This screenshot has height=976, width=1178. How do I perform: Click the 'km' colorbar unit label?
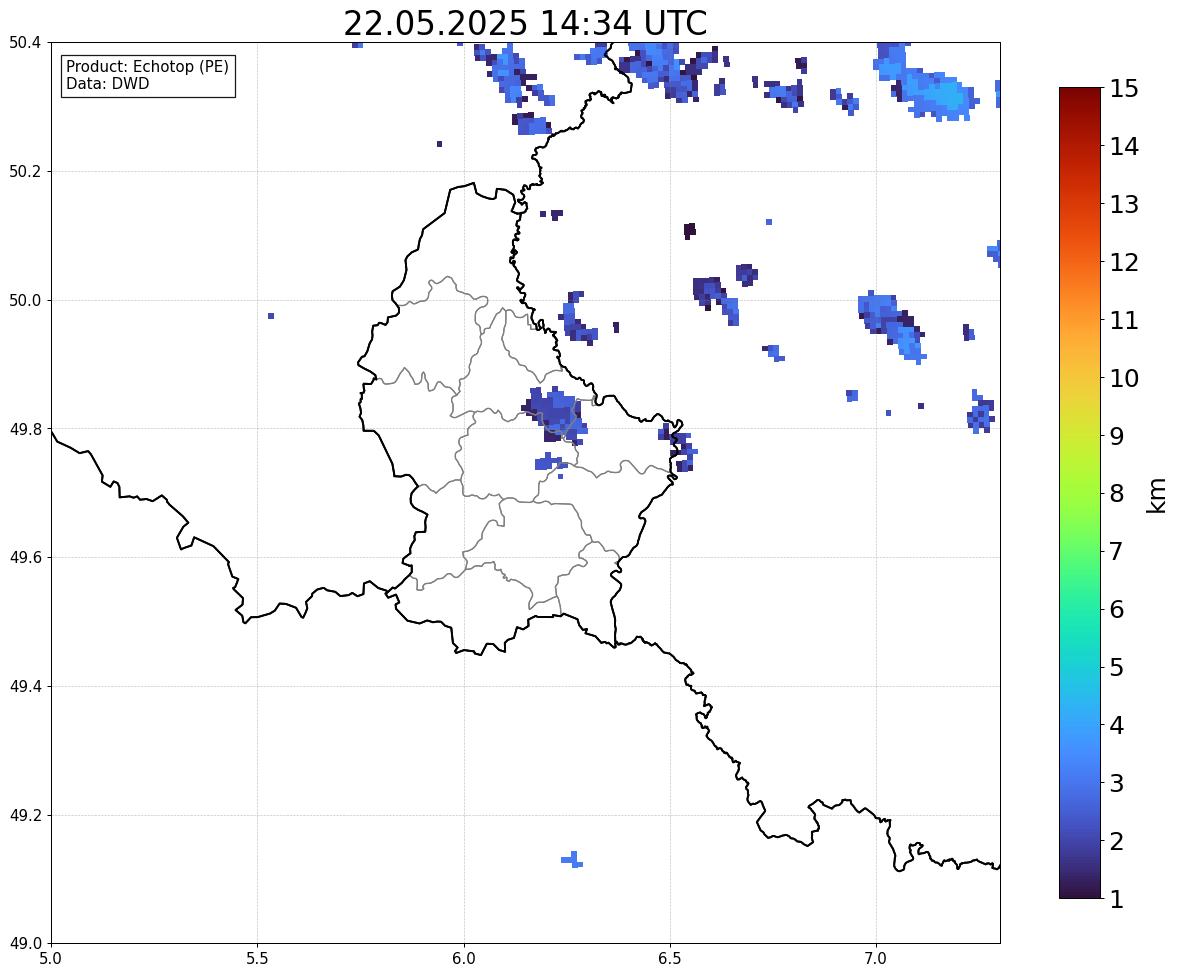[x=1157, y=496]
